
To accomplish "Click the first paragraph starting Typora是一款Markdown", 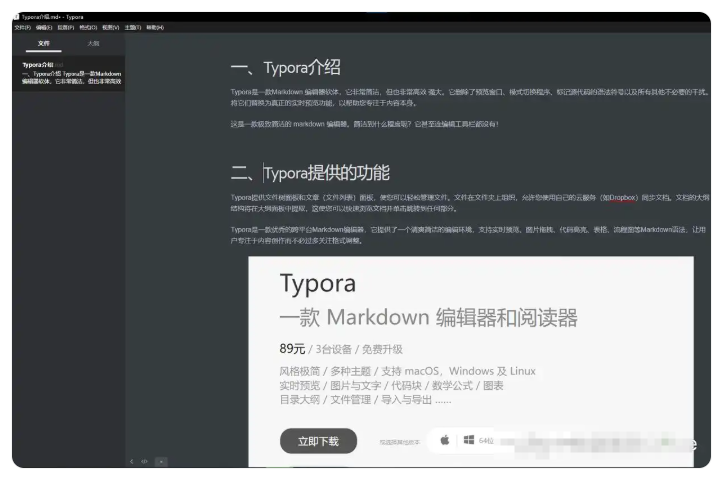I will [469, 97].
